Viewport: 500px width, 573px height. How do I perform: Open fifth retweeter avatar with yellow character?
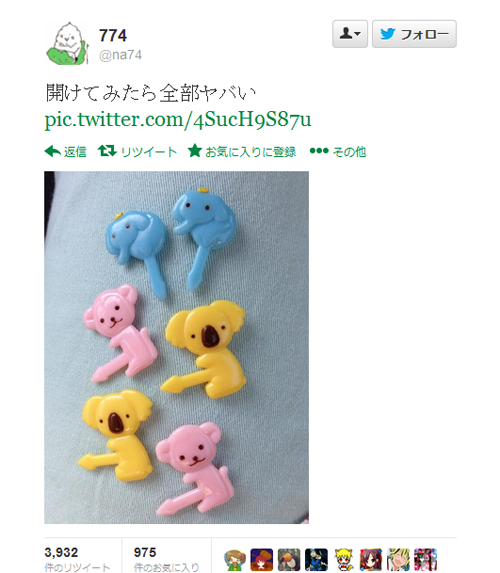coord(344,559)
